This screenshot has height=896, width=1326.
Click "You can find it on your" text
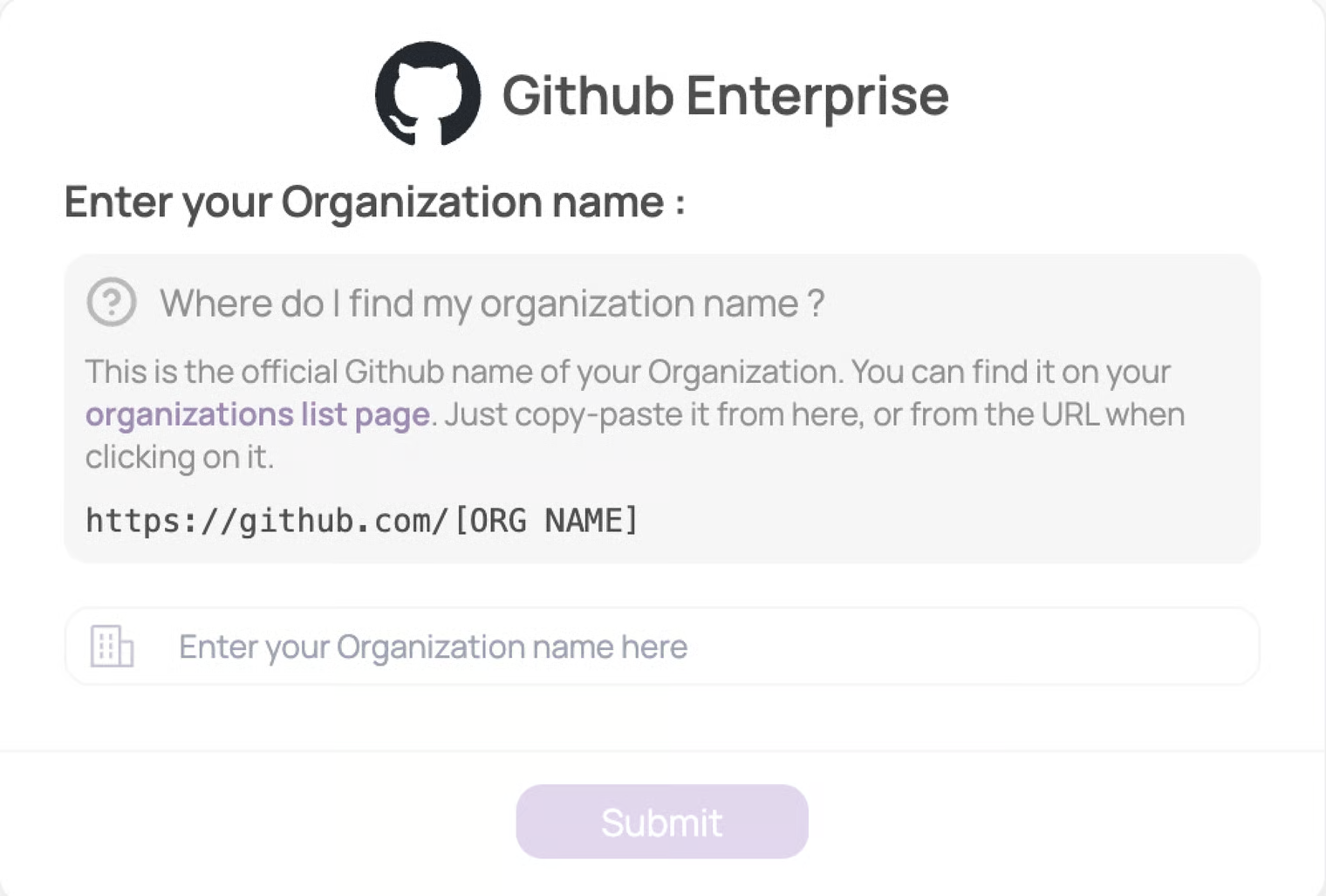(x=1010, y=372)
